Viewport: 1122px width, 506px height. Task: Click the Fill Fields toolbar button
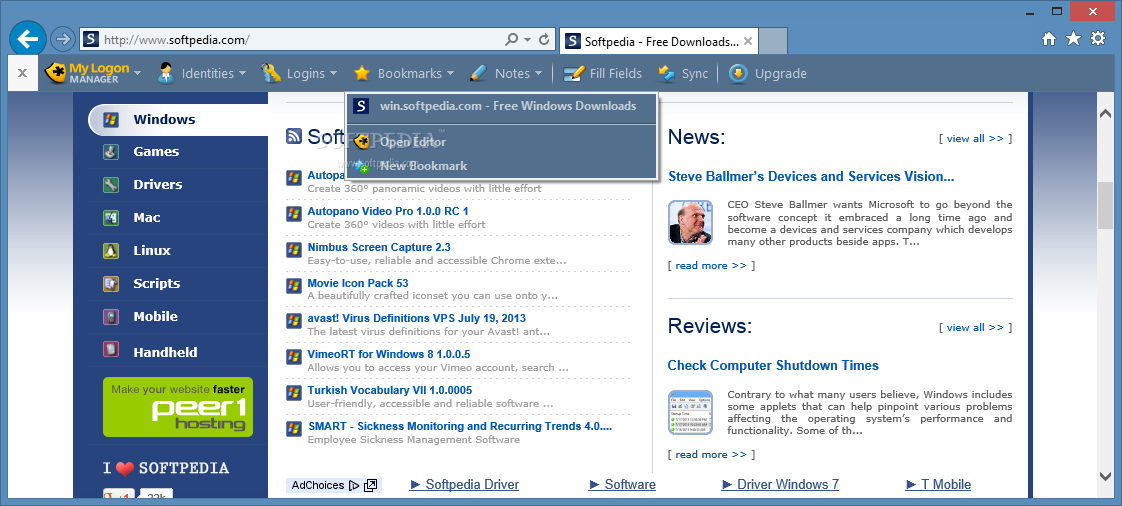pyautogui.click(x=603, y=73)
